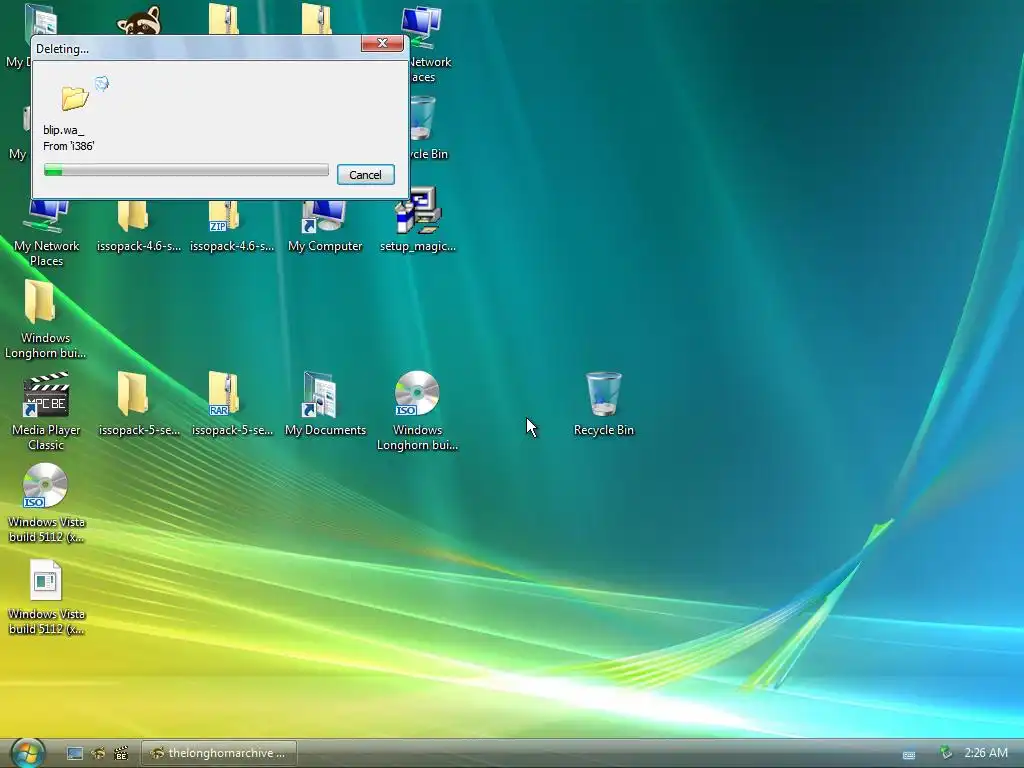
Task: Select the issopack-5 RAR archive icon
Action: coord(232,404)
